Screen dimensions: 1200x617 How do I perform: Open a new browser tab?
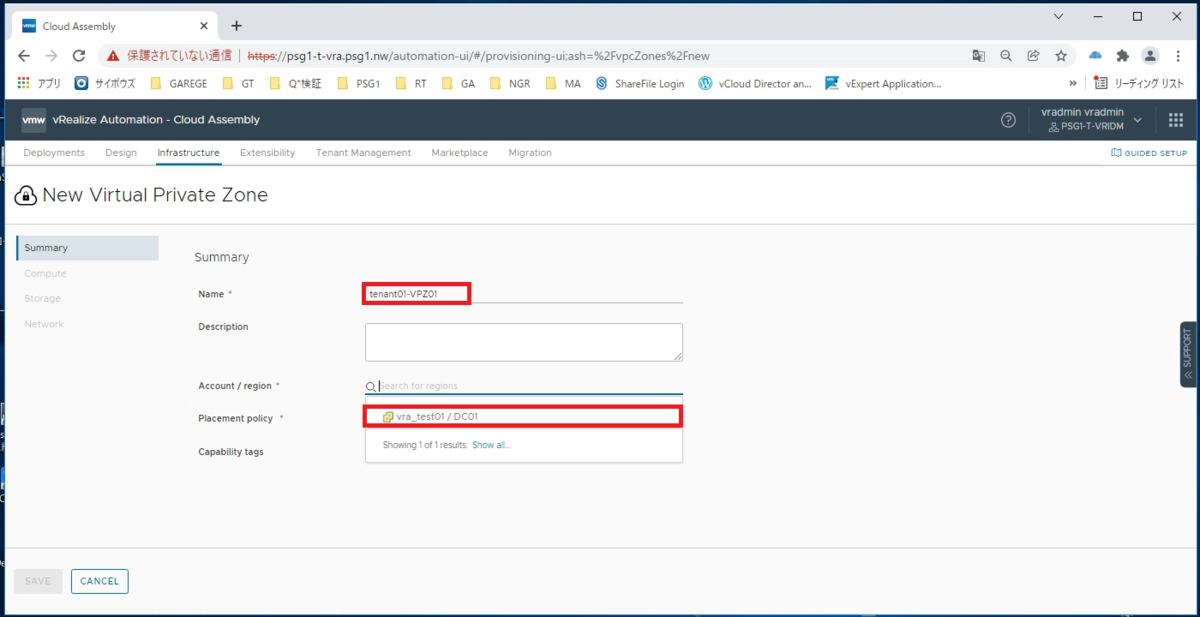click(236, 26)
